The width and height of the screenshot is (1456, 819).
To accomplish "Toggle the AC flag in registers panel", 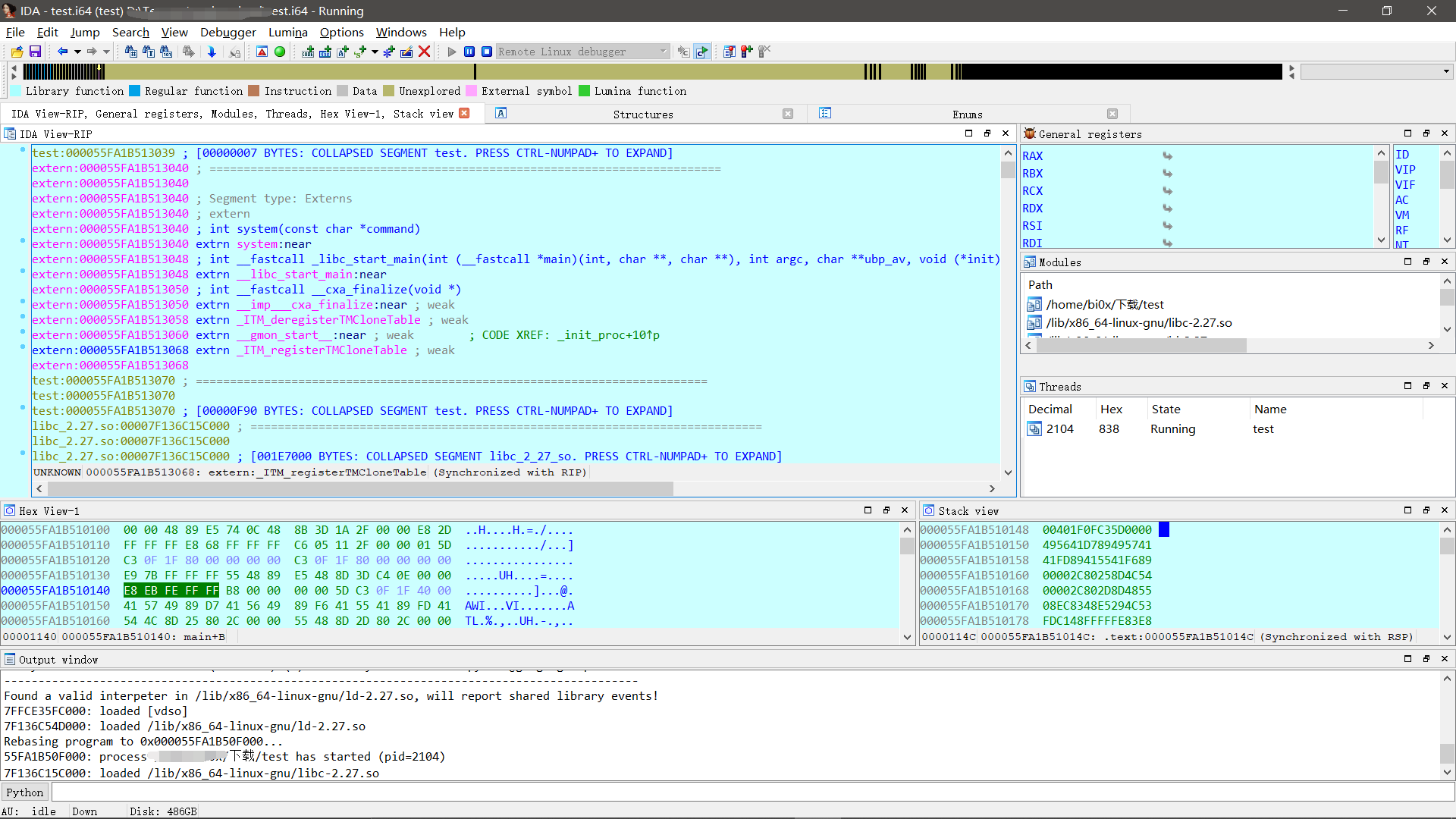I will pos(1401,200).
